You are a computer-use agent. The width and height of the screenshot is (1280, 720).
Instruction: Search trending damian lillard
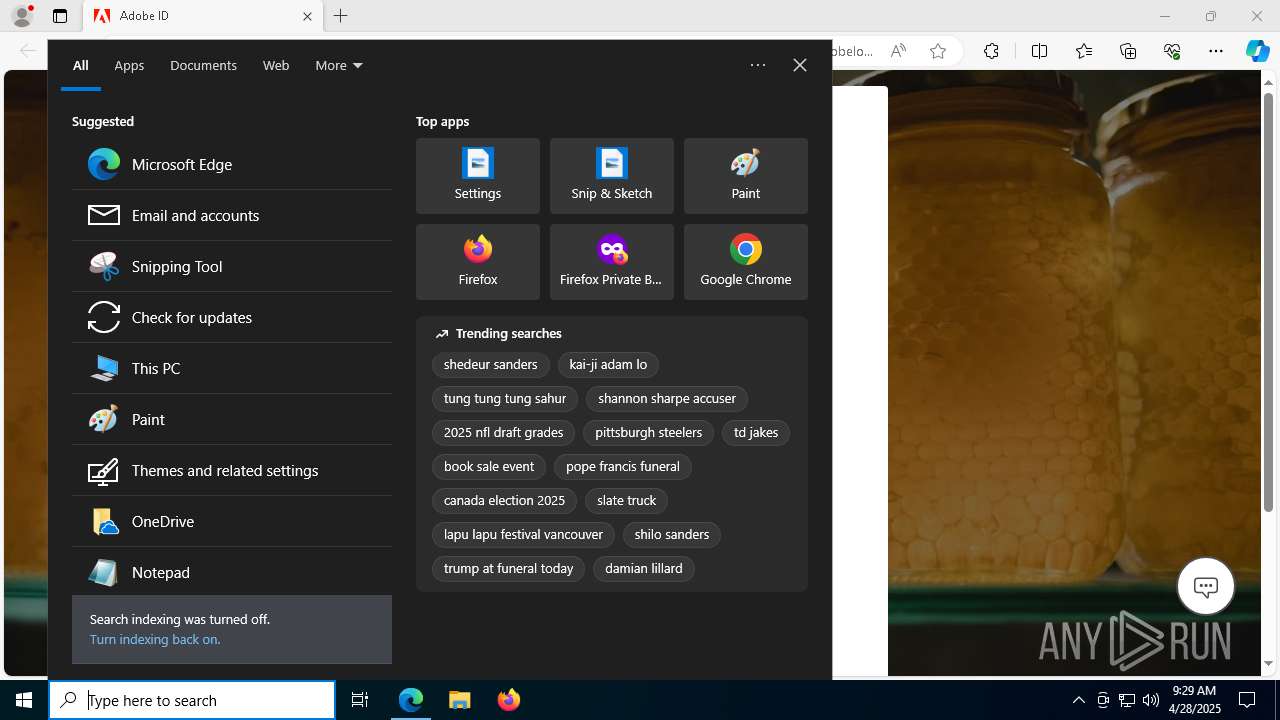tap(644, 569)
